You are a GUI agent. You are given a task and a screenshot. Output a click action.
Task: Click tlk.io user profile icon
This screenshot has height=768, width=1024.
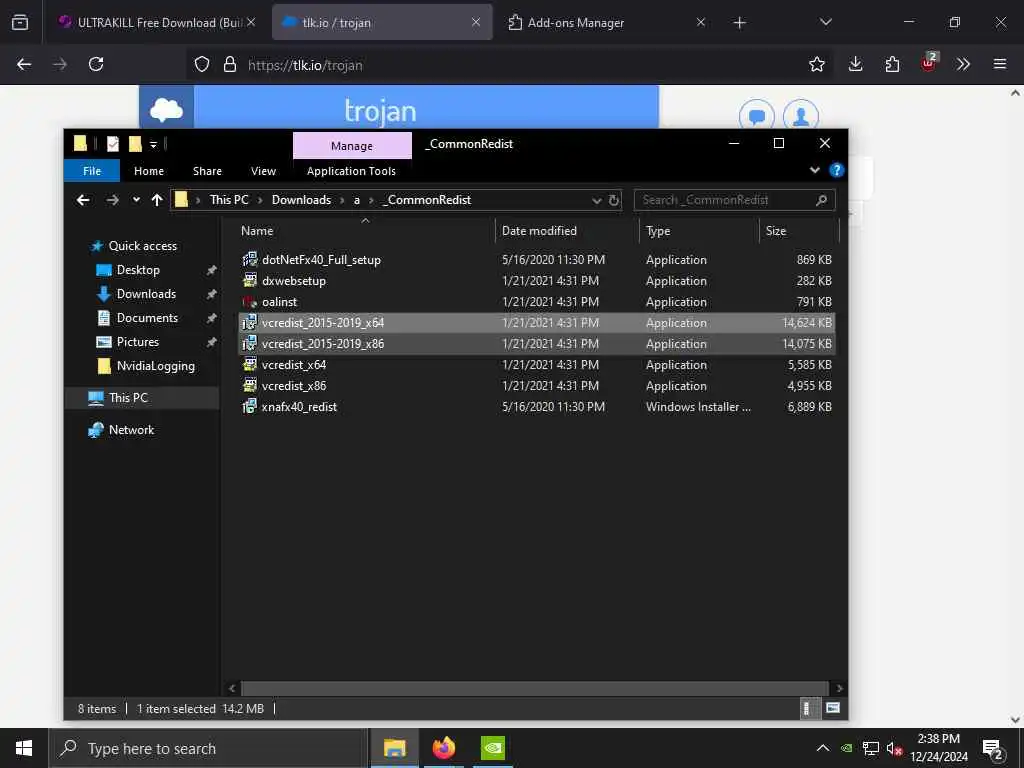point(801,116)
